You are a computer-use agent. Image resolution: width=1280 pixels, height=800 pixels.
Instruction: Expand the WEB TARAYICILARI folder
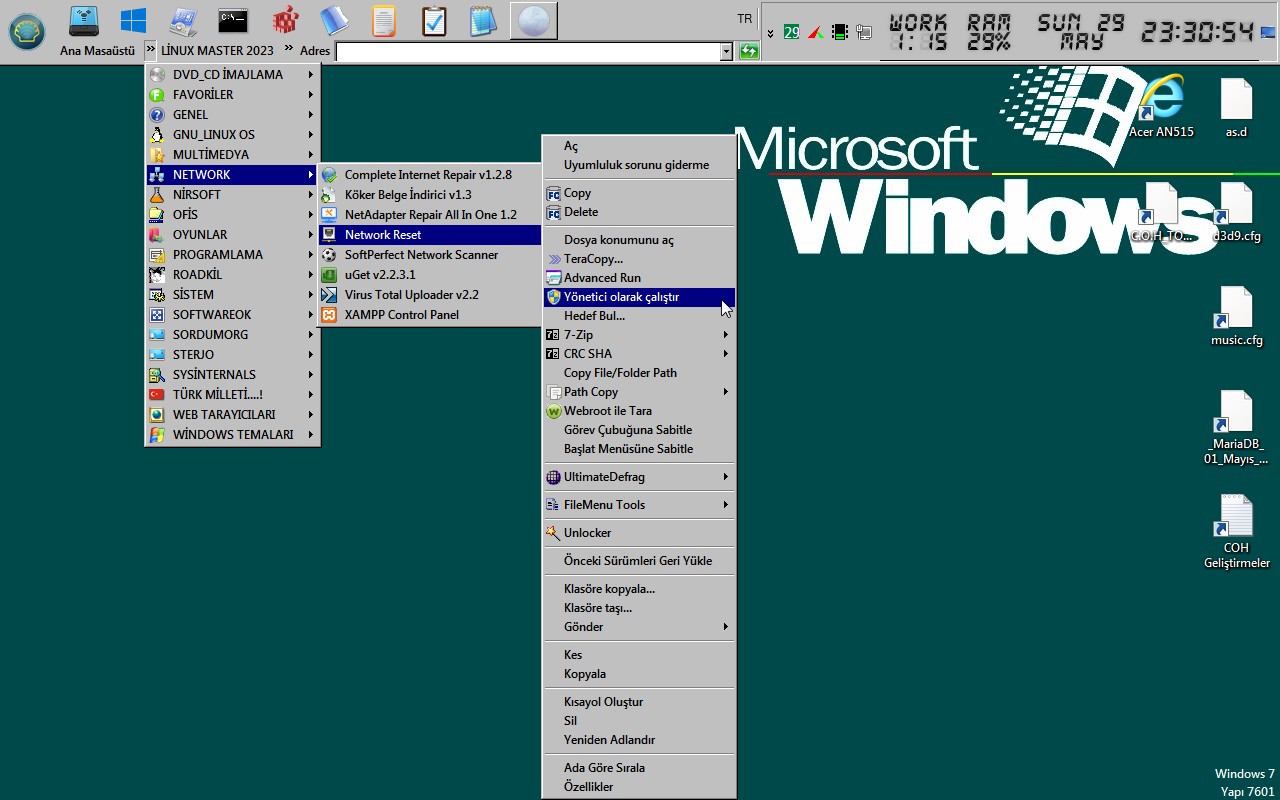233,415
